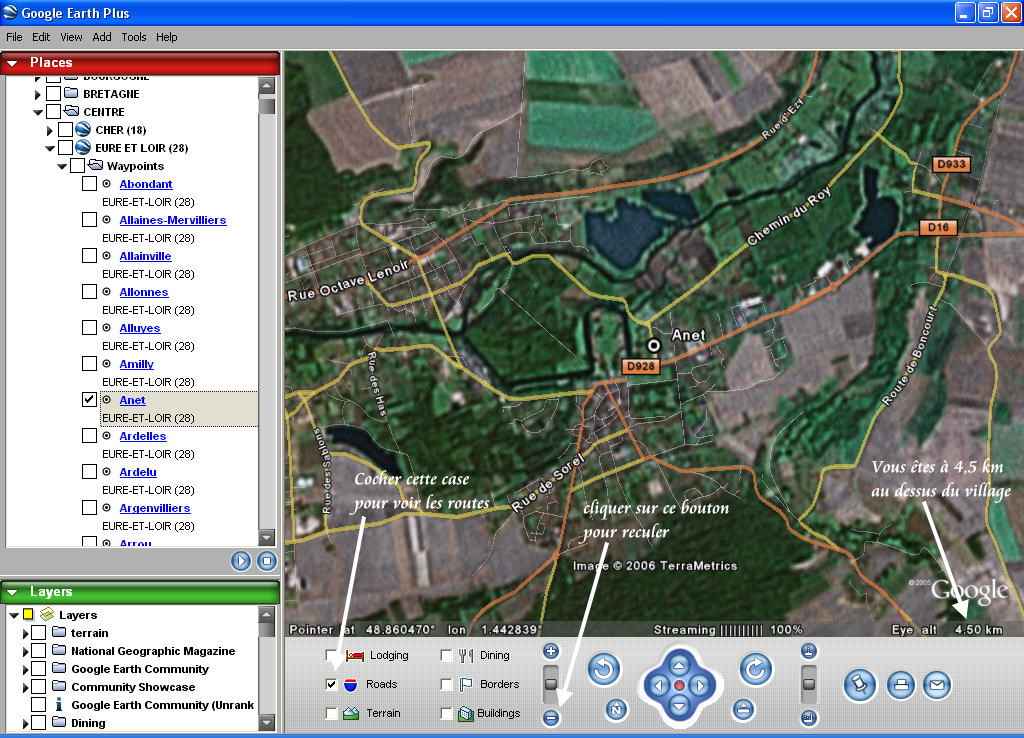Rotate the view counter-clockwise
Screen dimensions: 1024x738
(604, 669)
